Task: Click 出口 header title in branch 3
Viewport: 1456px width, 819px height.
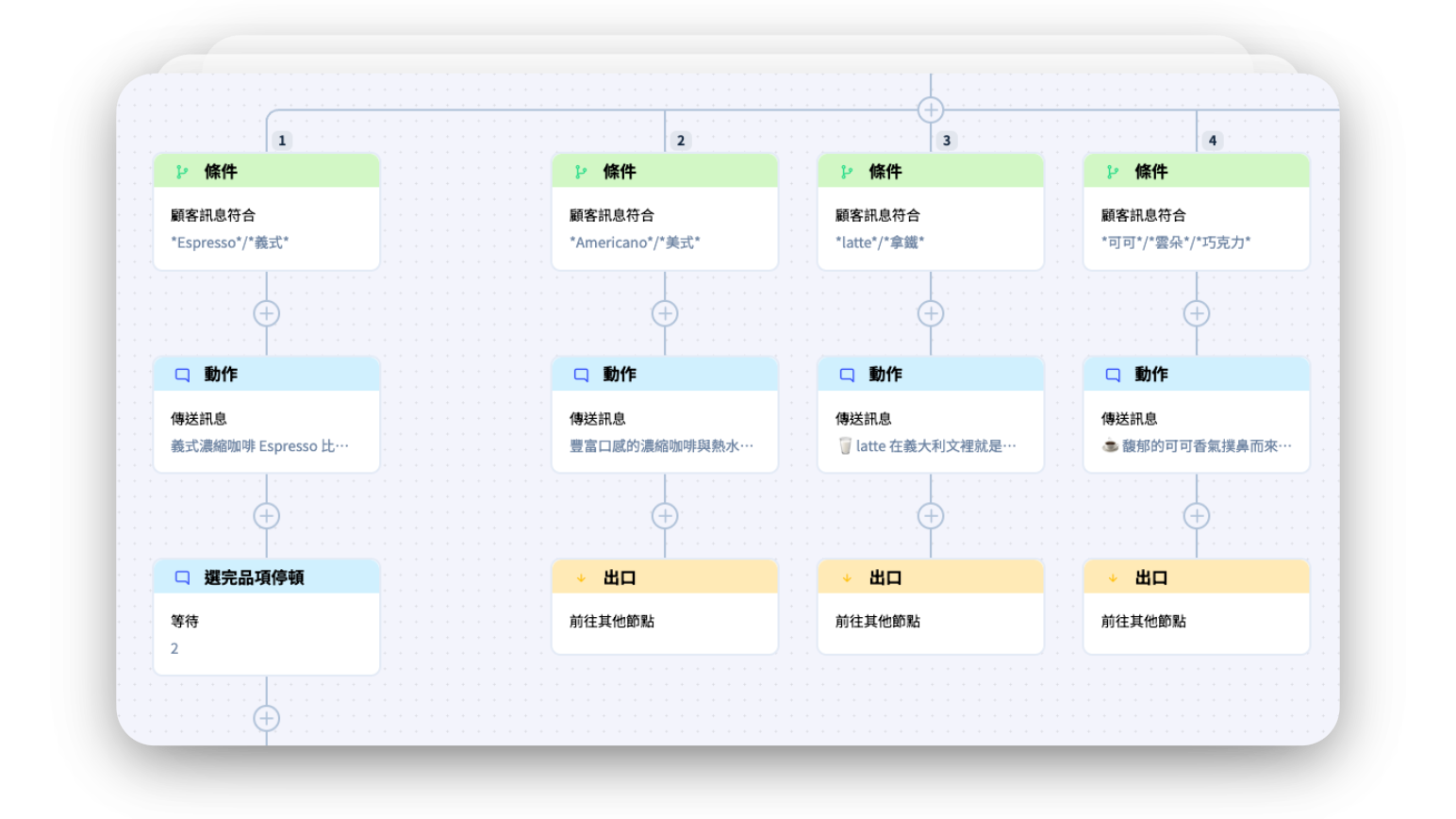Action: (885, 577)
